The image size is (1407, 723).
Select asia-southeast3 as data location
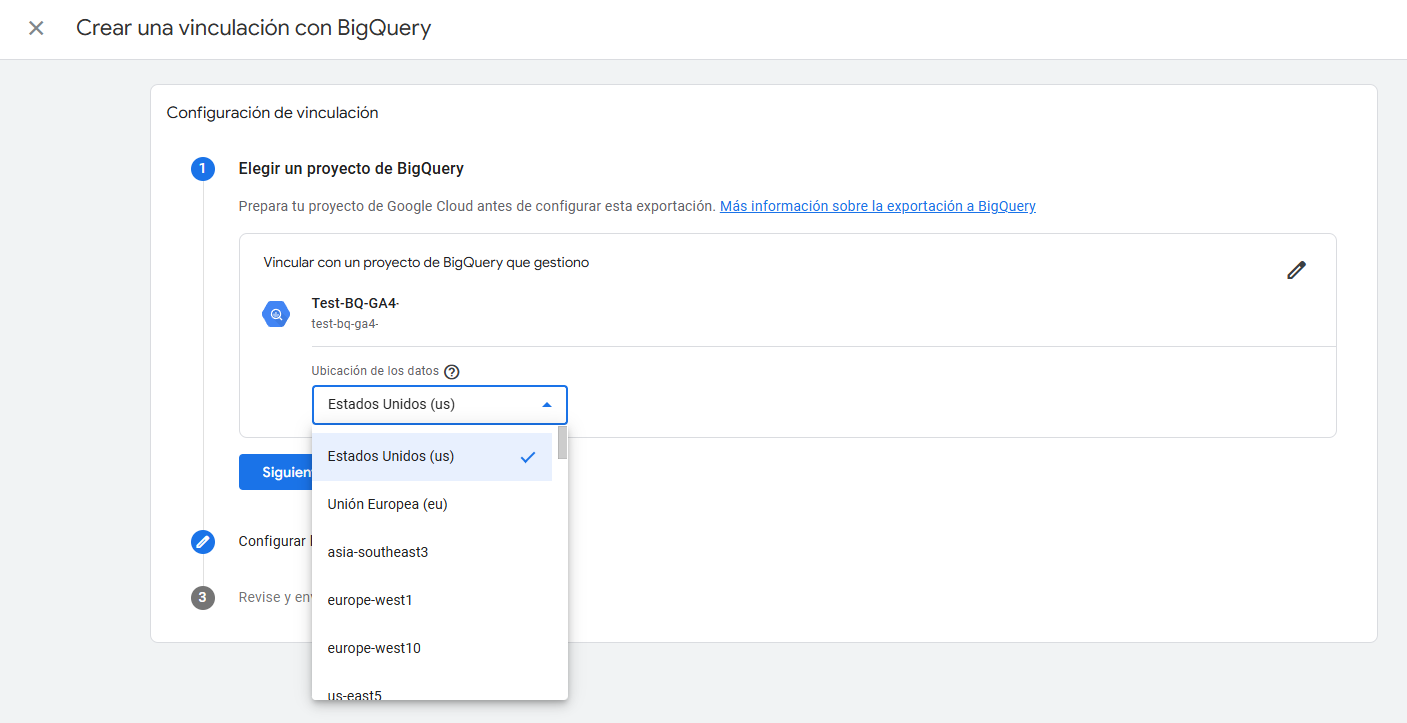(378, 552)
